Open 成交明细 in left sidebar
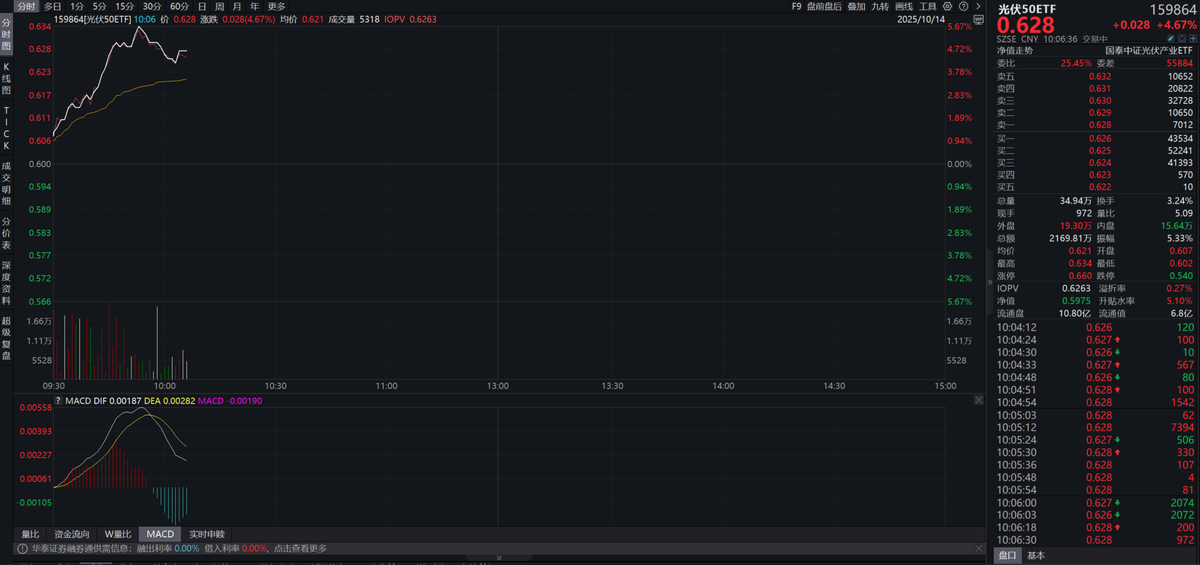Viewport: 1200px width, 565px height. [6, 185]
